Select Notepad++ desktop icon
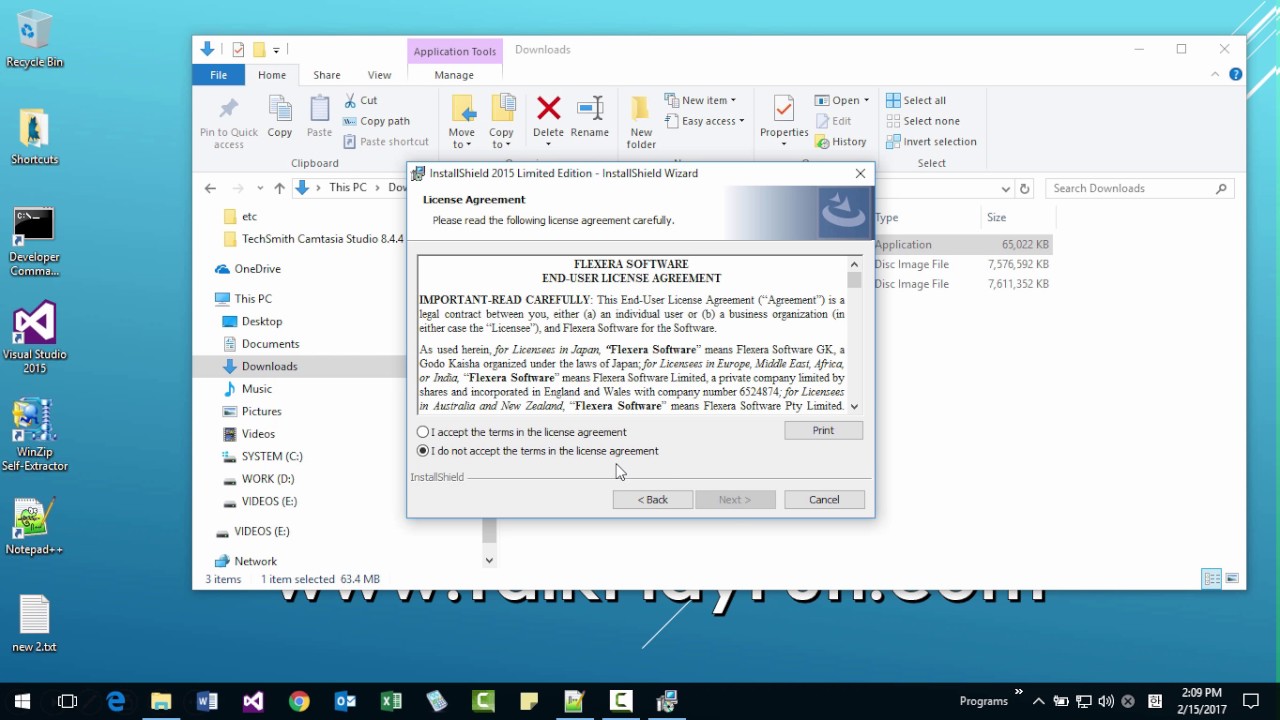Screen dimensions: 1280x720 click(34, 526)
